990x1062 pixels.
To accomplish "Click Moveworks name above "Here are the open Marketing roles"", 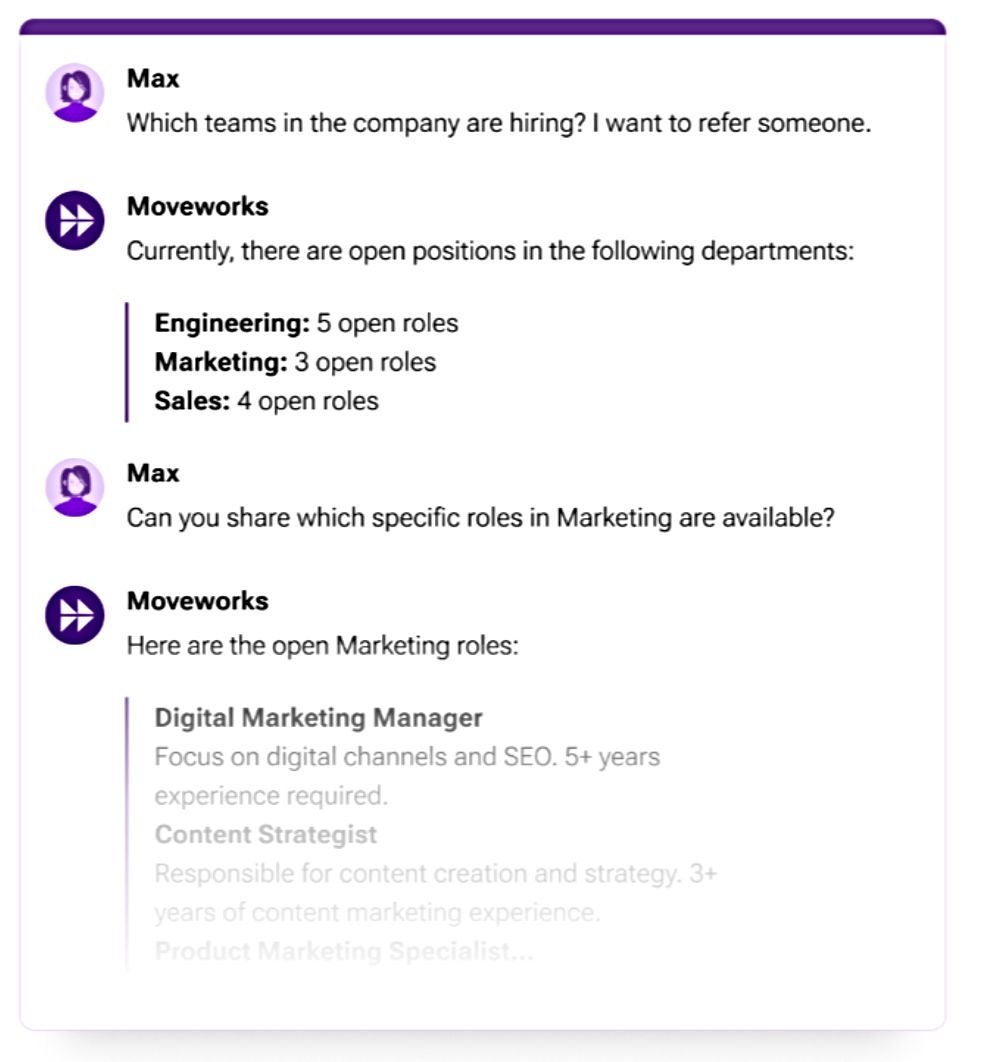I will [197, 601].
